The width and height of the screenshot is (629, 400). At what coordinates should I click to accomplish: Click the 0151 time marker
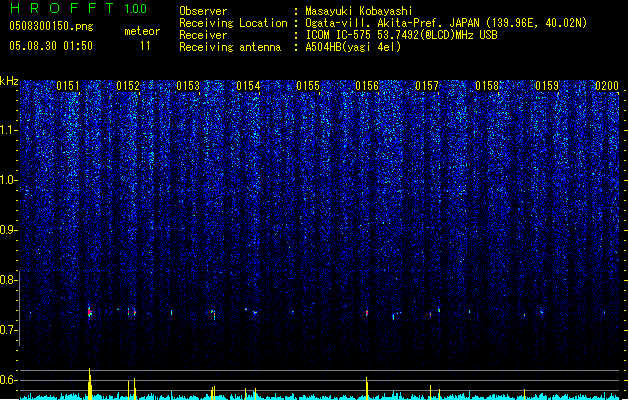click(x=68, y=86)
